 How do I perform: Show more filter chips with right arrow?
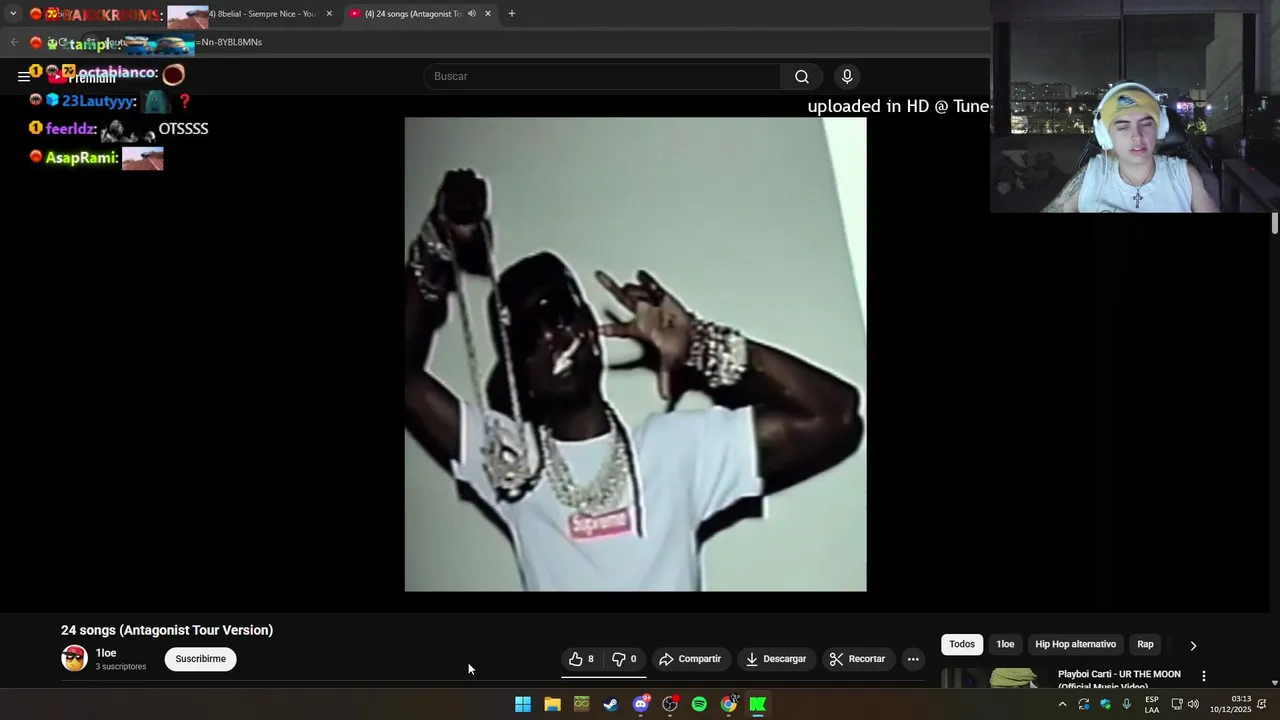point(1193,645)
